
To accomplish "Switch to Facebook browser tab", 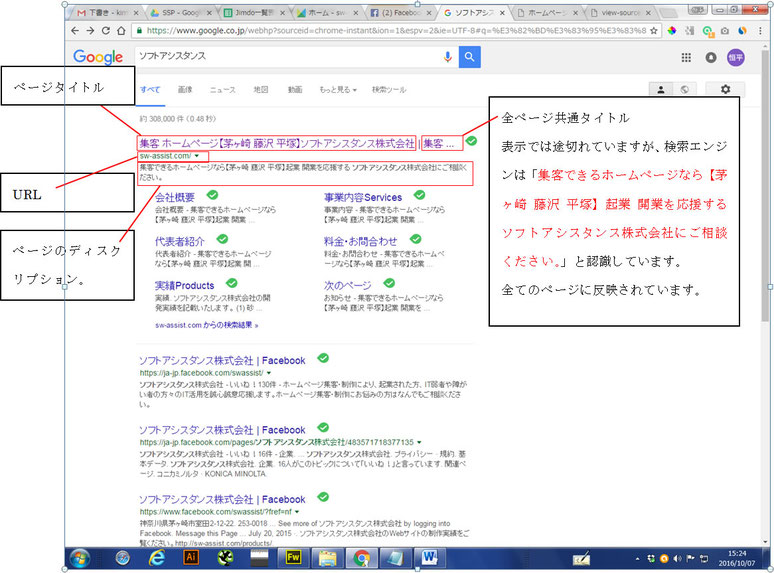I will 401,13.
